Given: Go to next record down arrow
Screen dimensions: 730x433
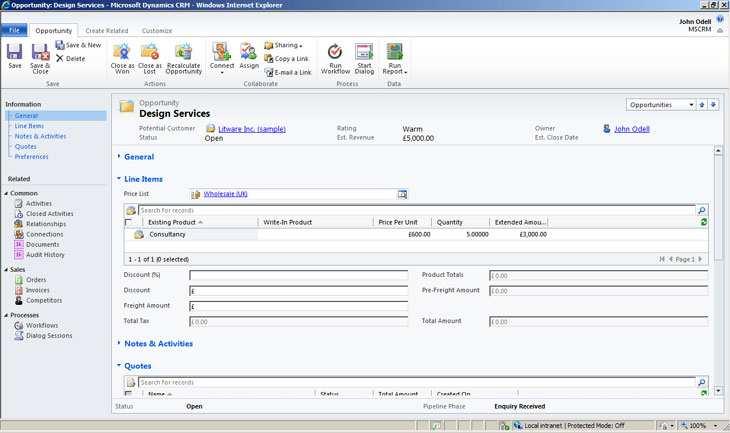Looking at the screenshot, I should tap(713, 105).
